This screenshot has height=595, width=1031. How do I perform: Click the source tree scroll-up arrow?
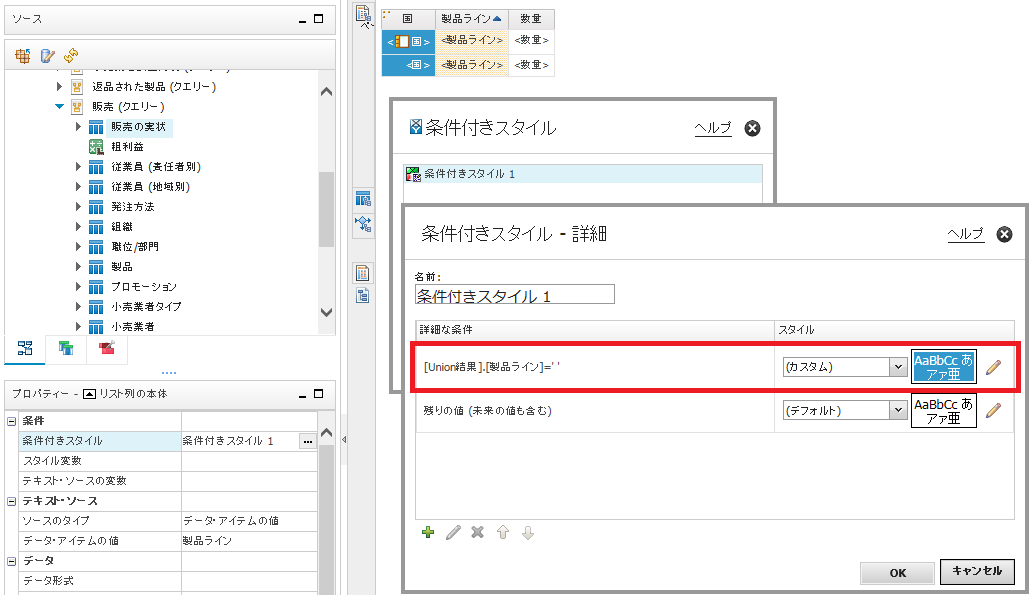pyautogui.click(x=326, y=92)
